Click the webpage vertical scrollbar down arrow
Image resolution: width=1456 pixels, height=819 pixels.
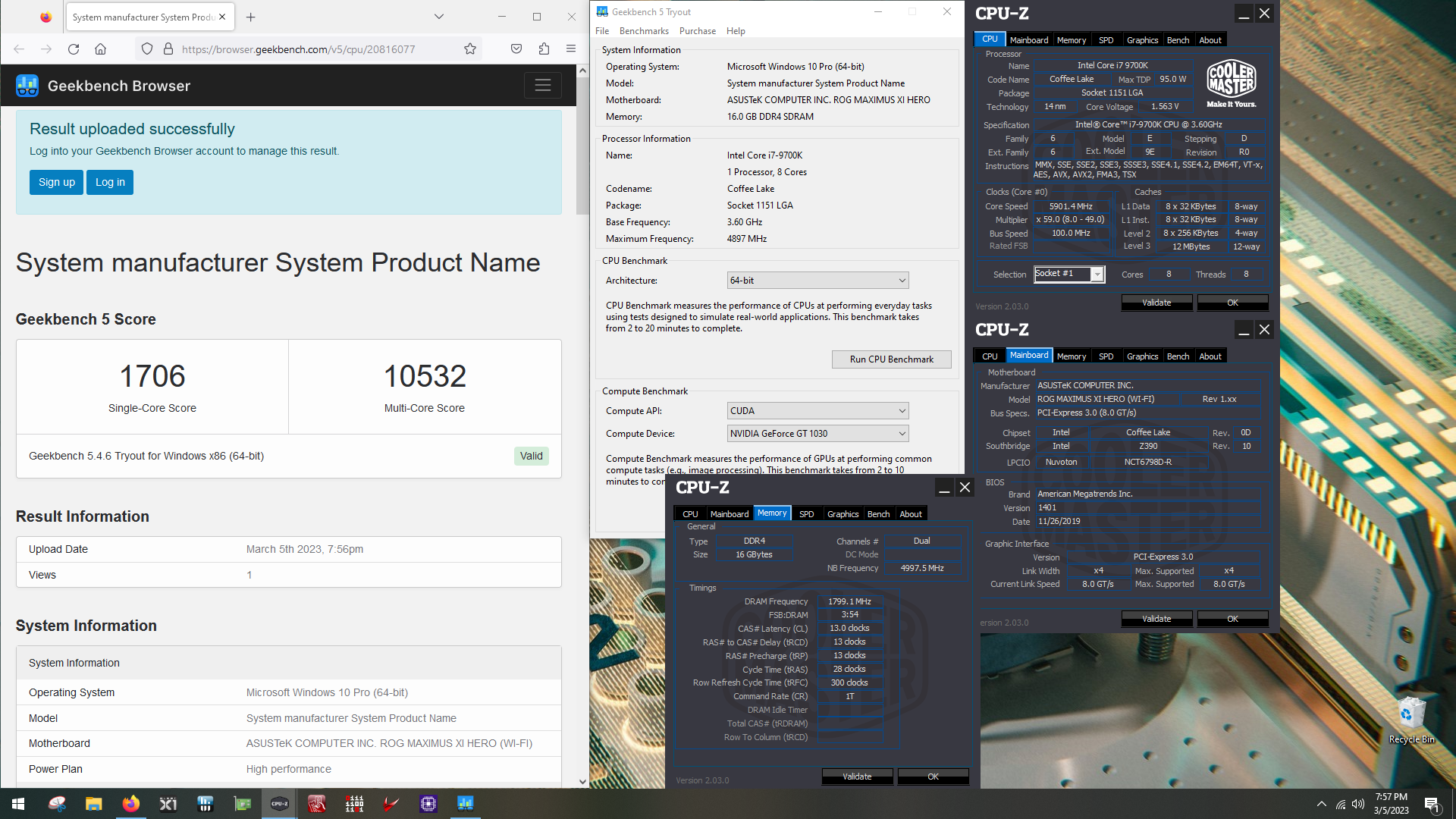click(582, 781)
